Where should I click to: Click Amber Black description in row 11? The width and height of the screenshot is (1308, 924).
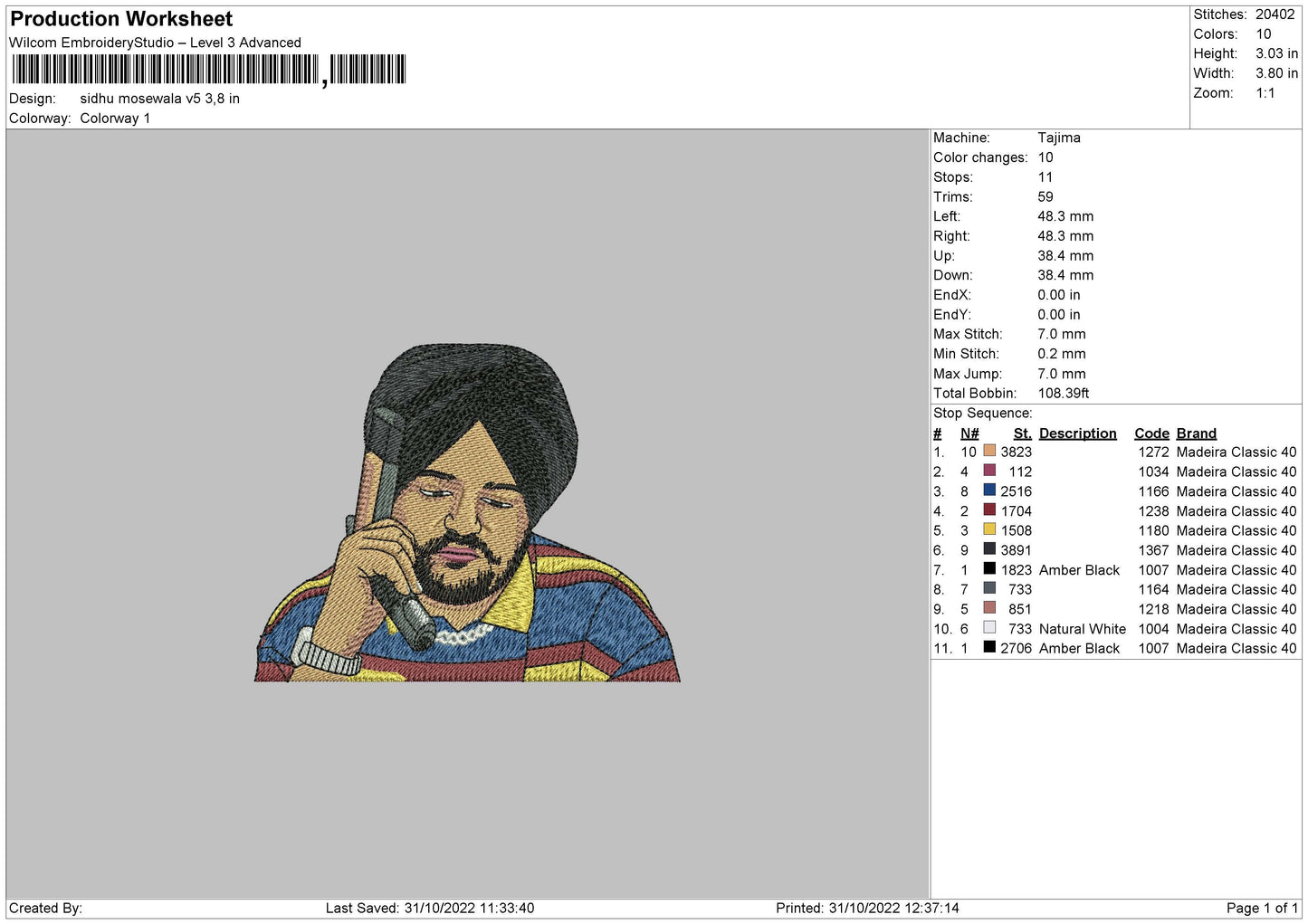click(1080, 649)
